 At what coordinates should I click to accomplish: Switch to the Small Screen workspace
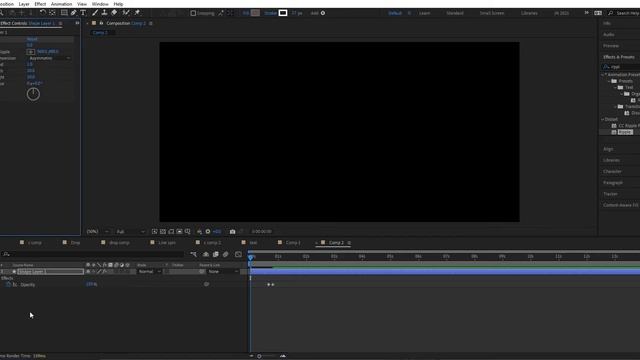[x=492, y=13]
